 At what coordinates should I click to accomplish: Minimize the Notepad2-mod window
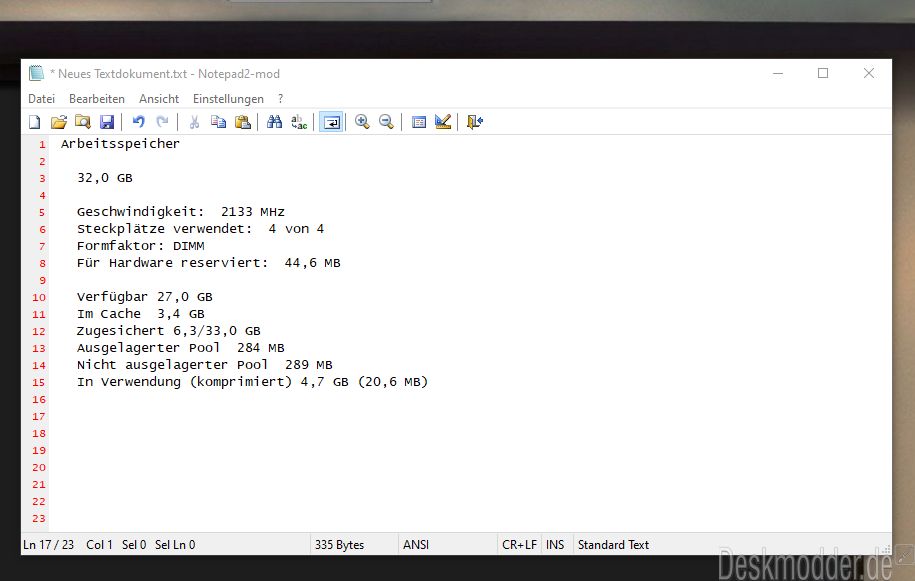point(778,73)
